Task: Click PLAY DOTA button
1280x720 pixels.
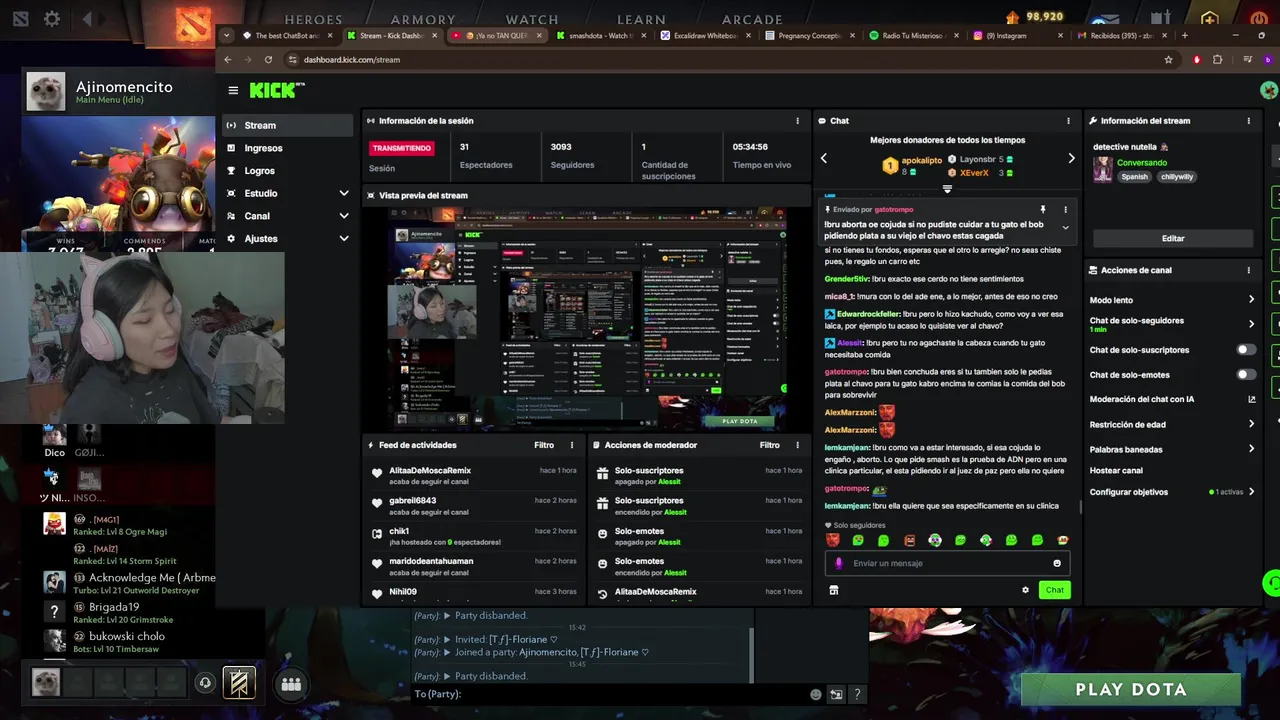Action: [x=1131, y=689]
